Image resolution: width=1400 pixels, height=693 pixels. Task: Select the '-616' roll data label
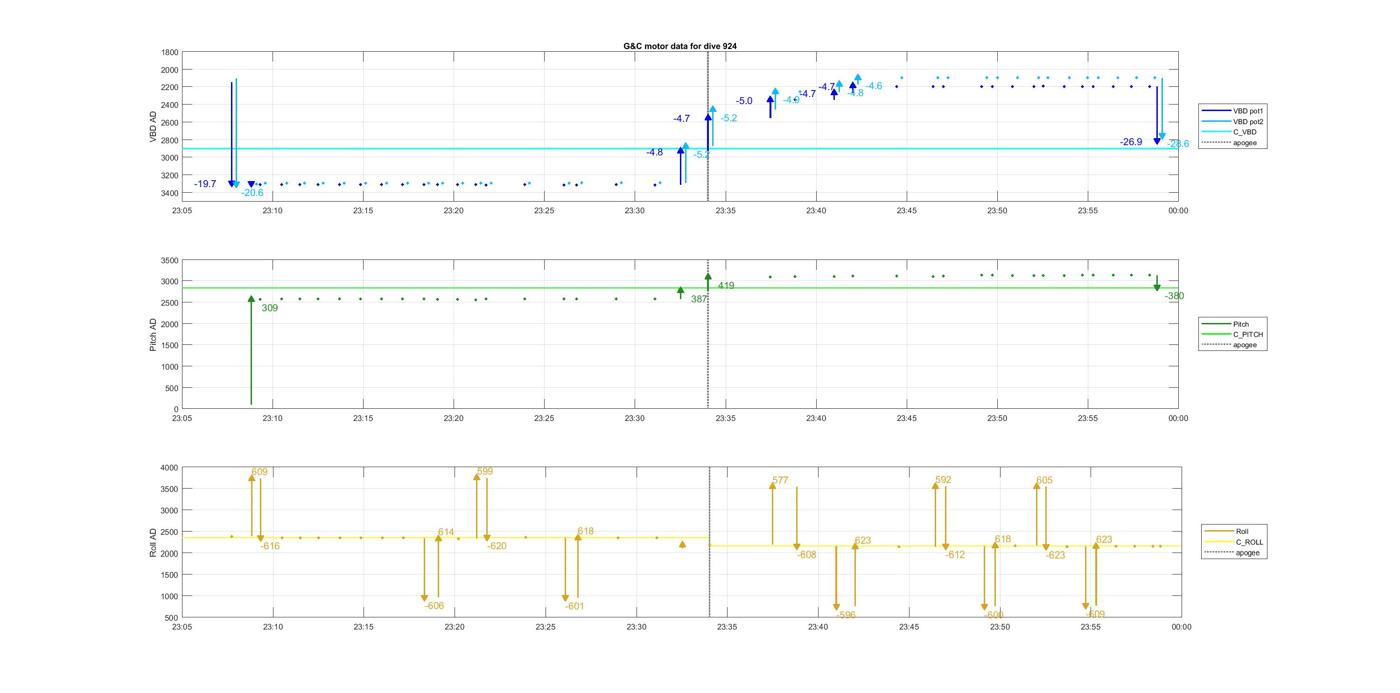pyautogui.click(x=270, y=546)
